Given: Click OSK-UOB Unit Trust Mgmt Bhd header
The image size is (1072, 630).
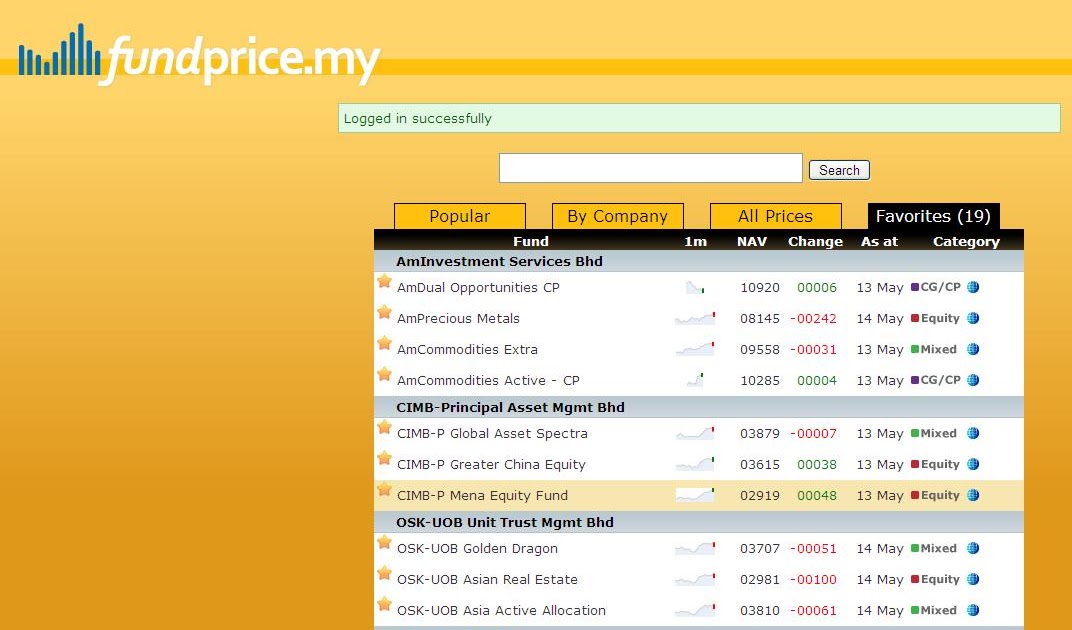Looking at the screenshot, I should (699, 522).
